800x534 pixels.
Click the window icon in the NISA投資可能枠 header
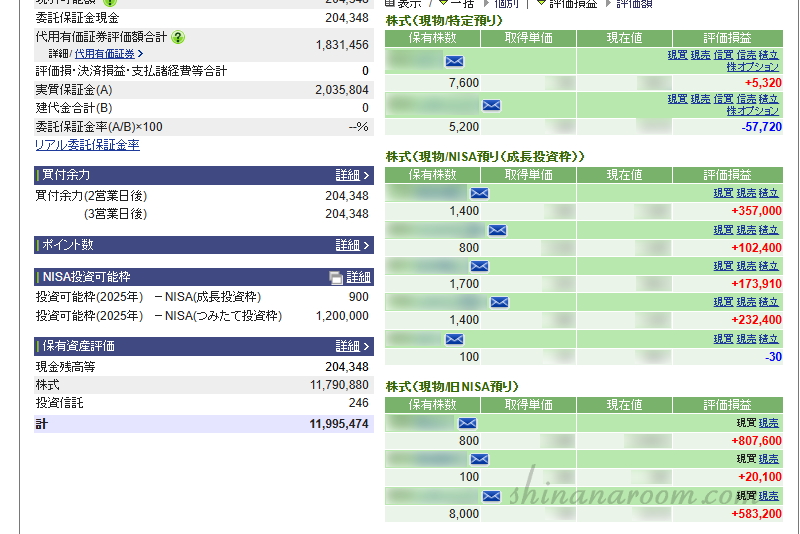tap(336, 277)
